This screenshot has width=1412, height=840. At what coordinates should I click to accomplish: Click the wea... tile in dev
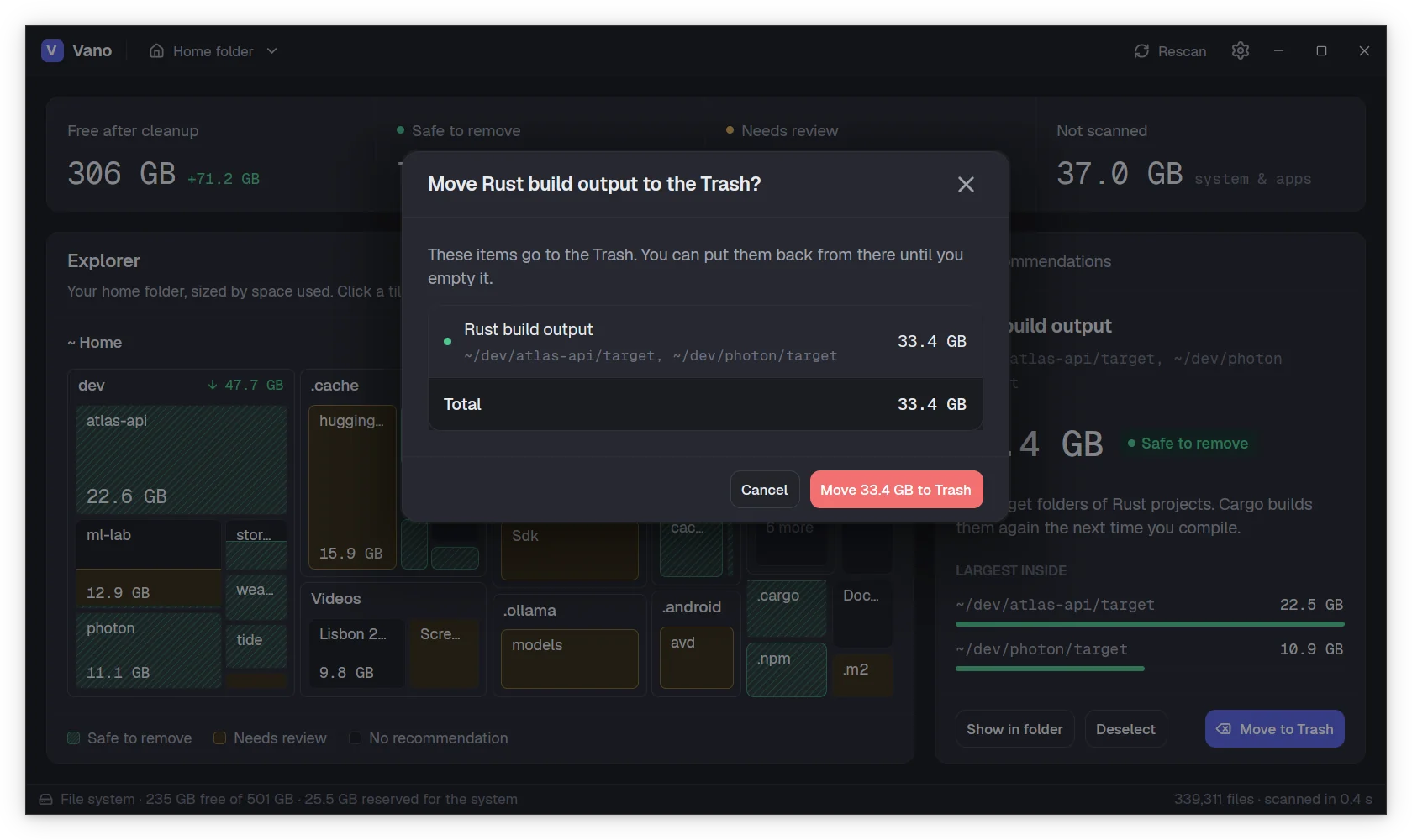(x=256, y=596)
